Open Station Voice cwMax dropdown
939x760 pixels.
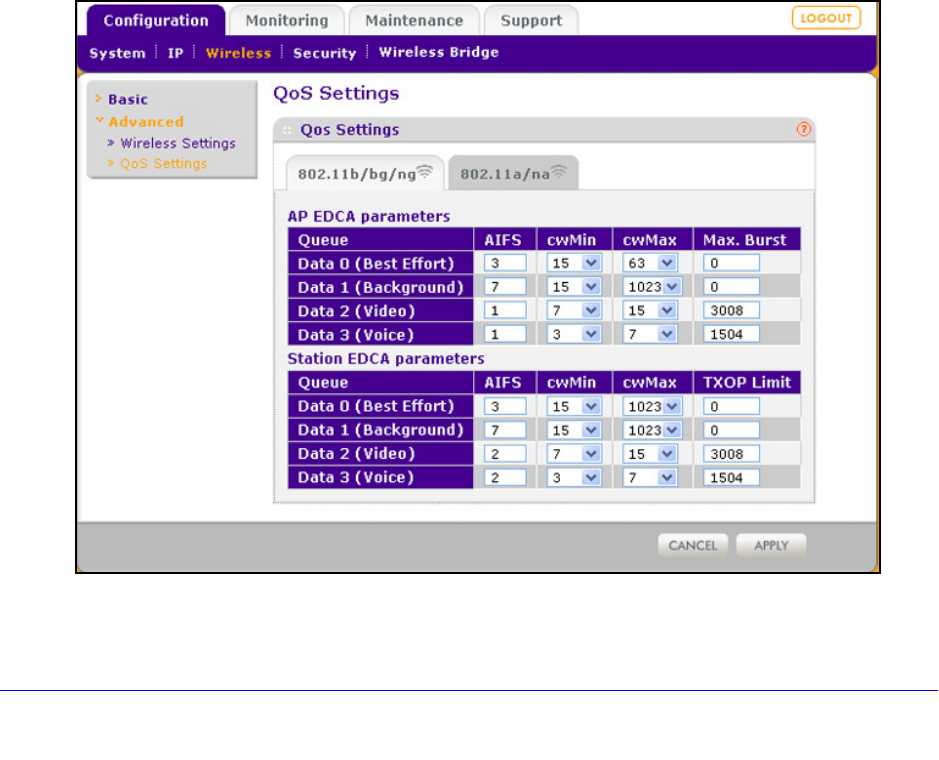pos(650,477)
